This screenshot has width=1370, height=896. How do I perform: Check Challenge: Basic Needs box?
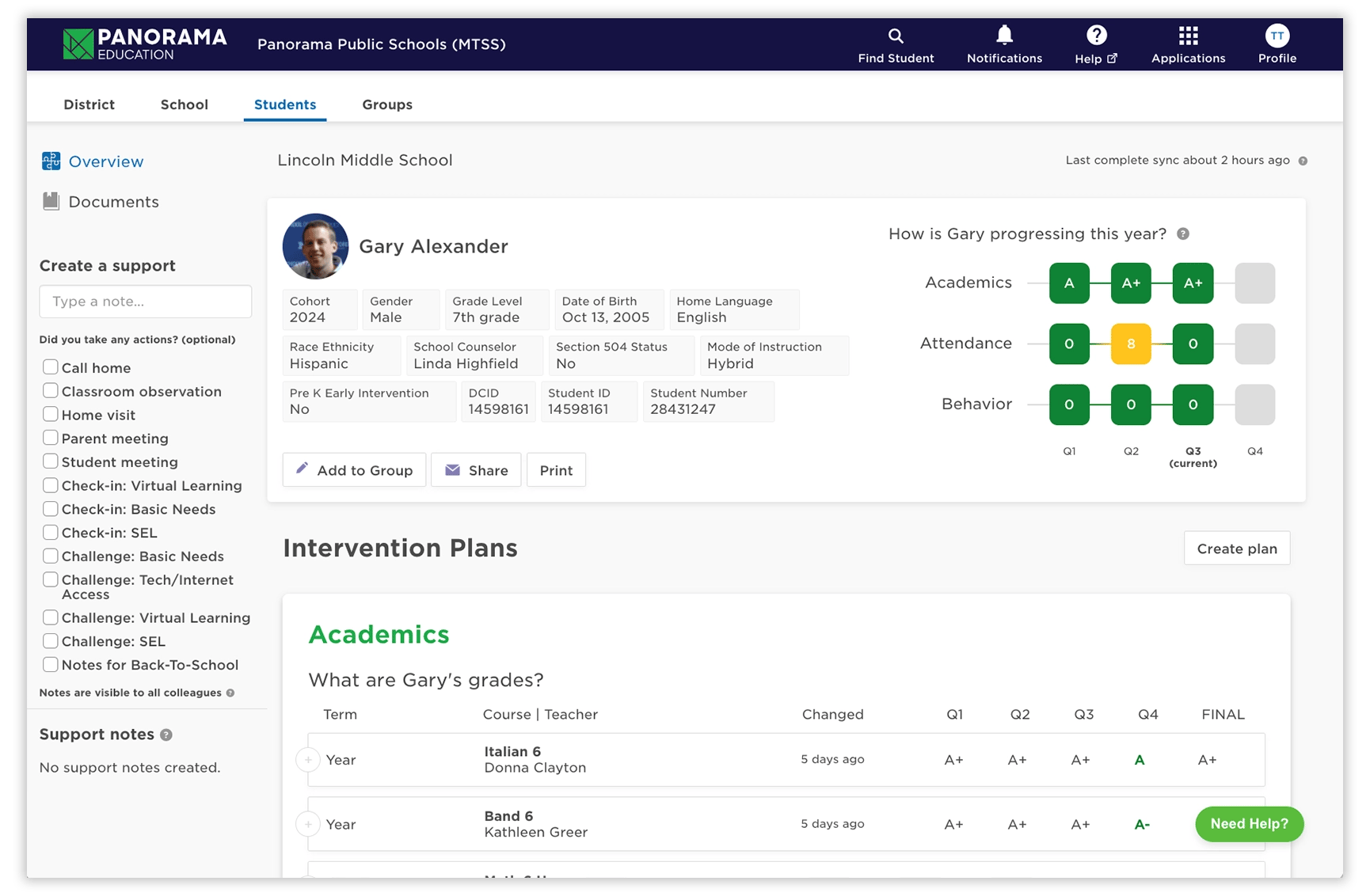pyautogui.click(x=50, y=556)
